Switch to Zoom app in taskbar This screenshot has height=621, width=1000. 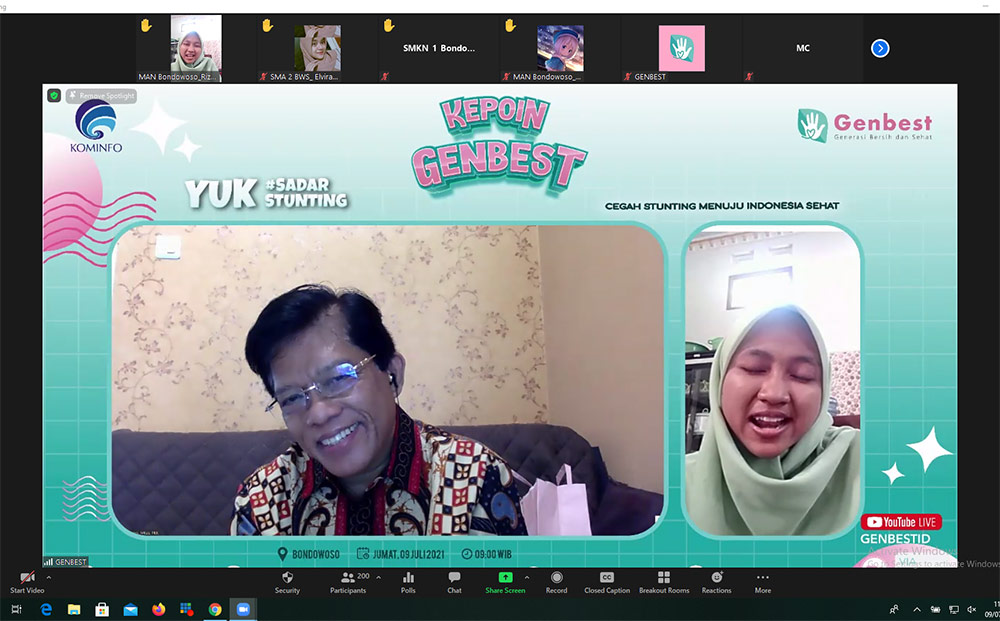click(x=243, y=610)
